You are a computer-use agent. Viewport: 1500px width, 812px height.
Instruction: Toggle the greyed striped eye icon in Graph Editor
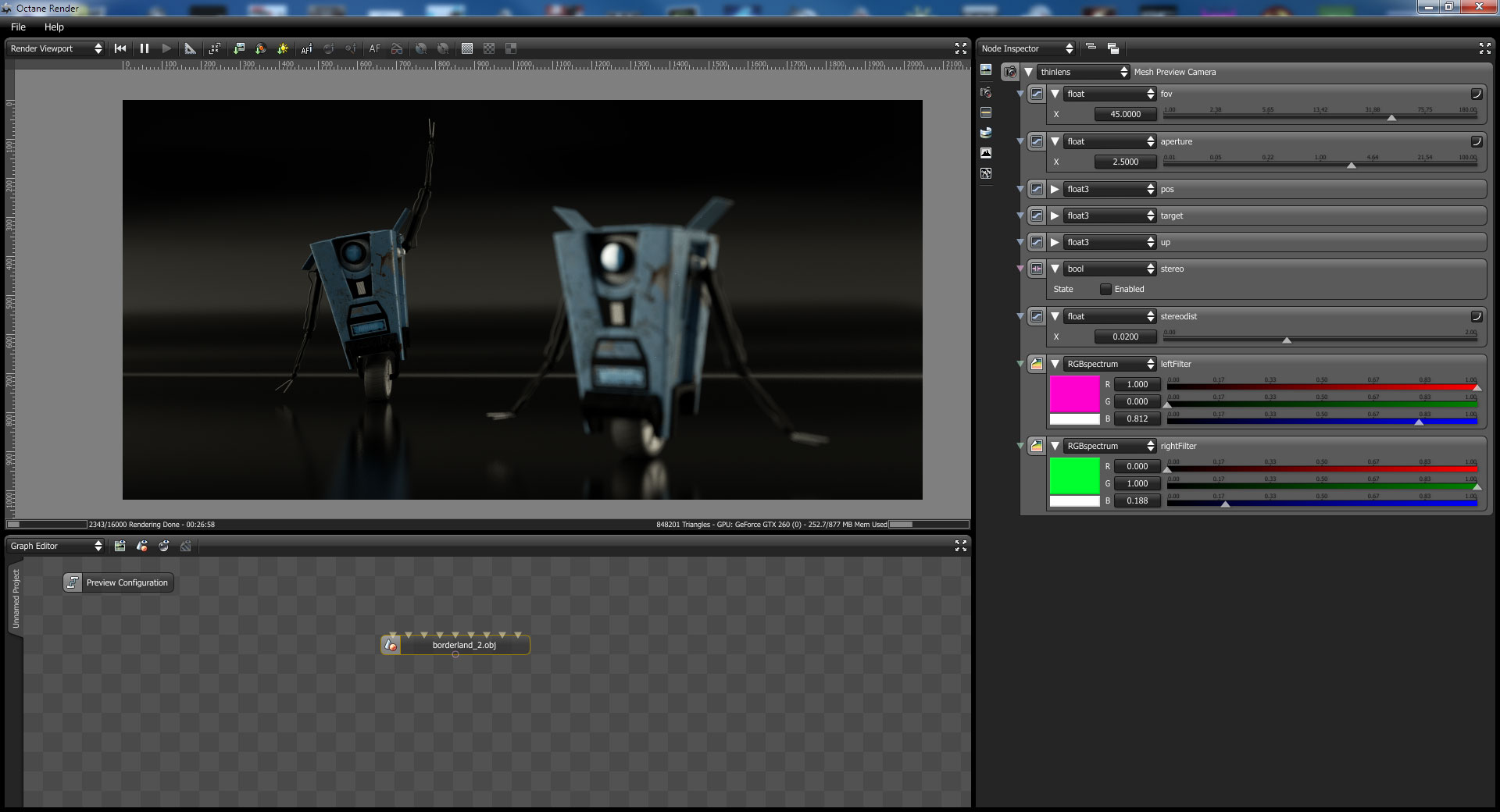click(186, 546)
